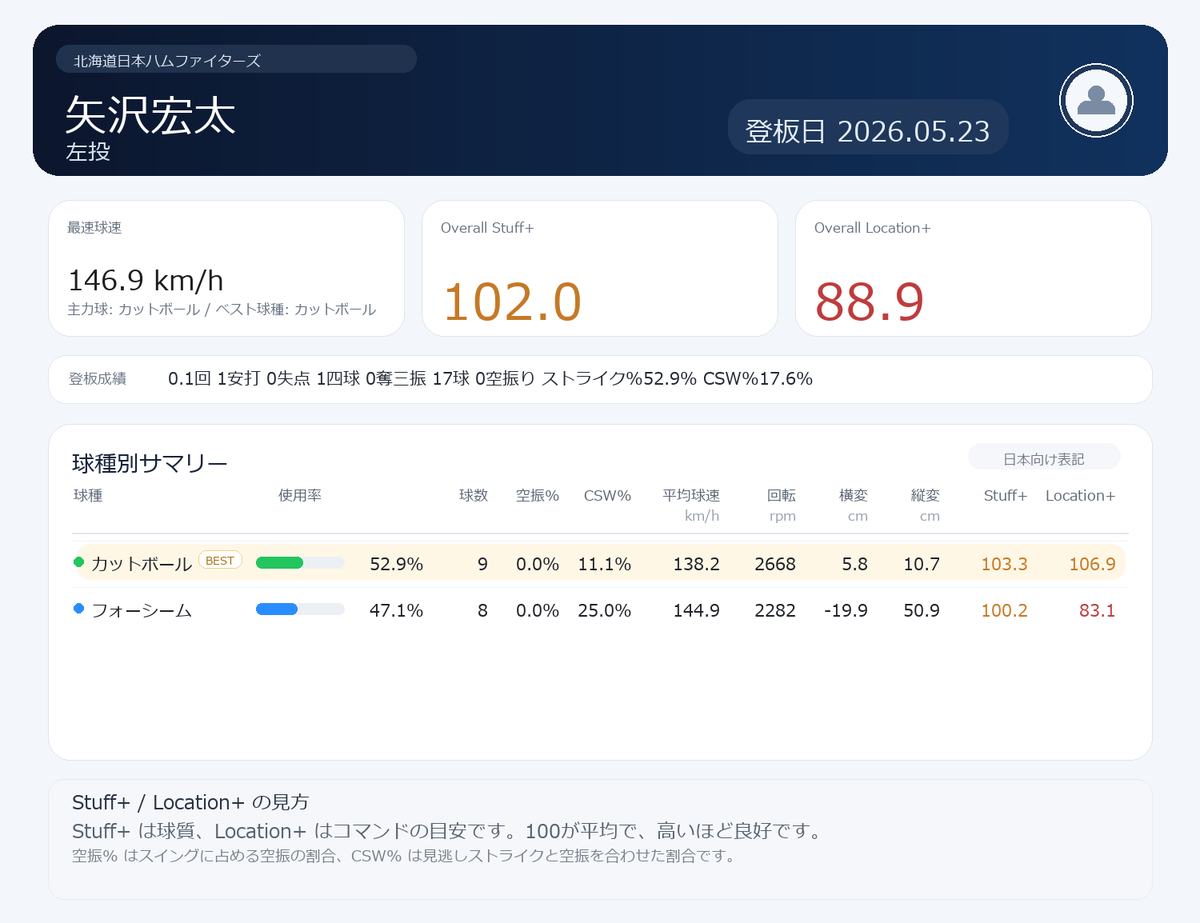Click the 103.3 Stuff+ value

[1004, 564]
